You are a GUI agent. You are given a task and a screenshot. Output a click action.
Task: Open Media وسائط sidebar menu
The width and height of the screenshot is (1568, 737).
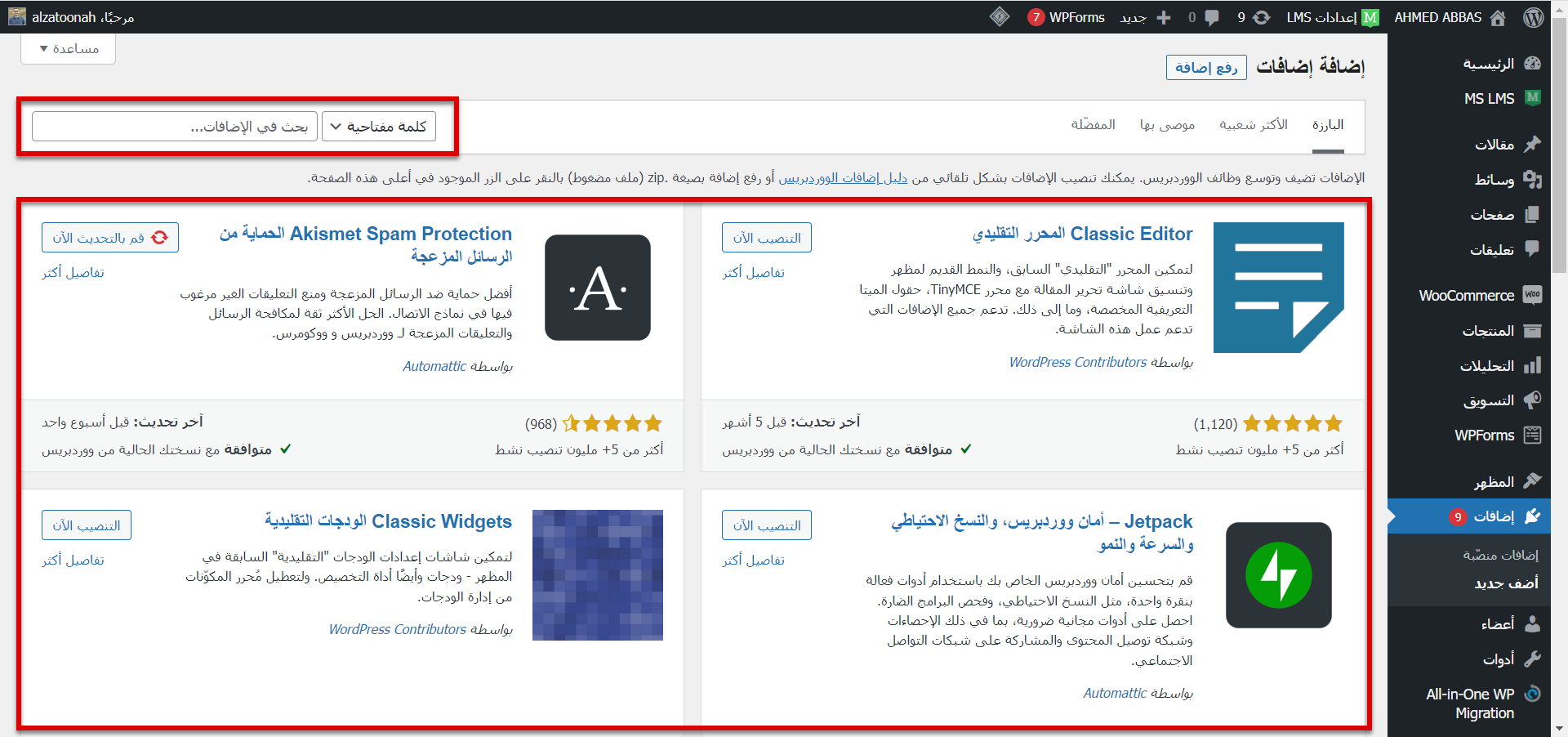coord(1507,180)
